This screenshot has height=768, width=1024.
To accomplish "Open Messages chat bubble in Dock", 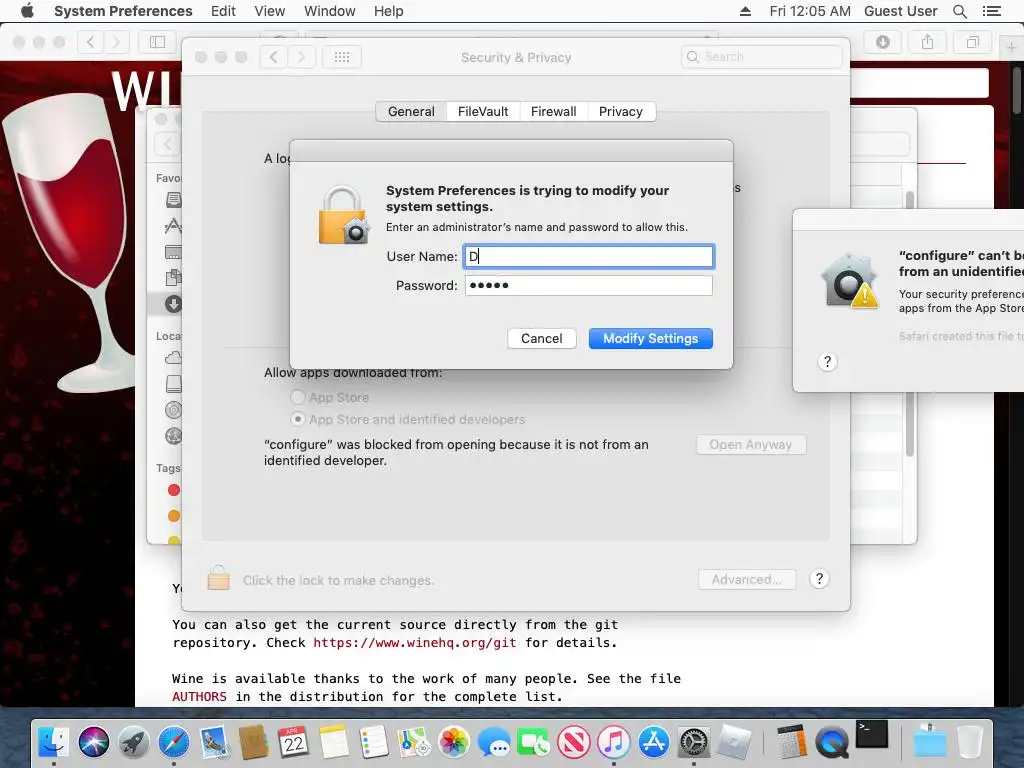I will point(494,743).
